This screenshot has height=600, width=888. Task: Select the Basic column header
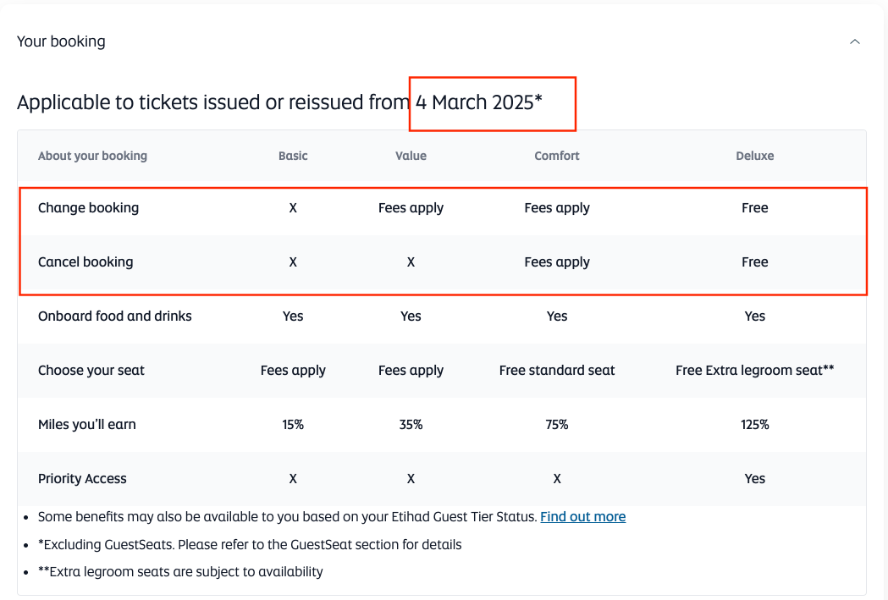pyautogui.click(x=293, y=156)
